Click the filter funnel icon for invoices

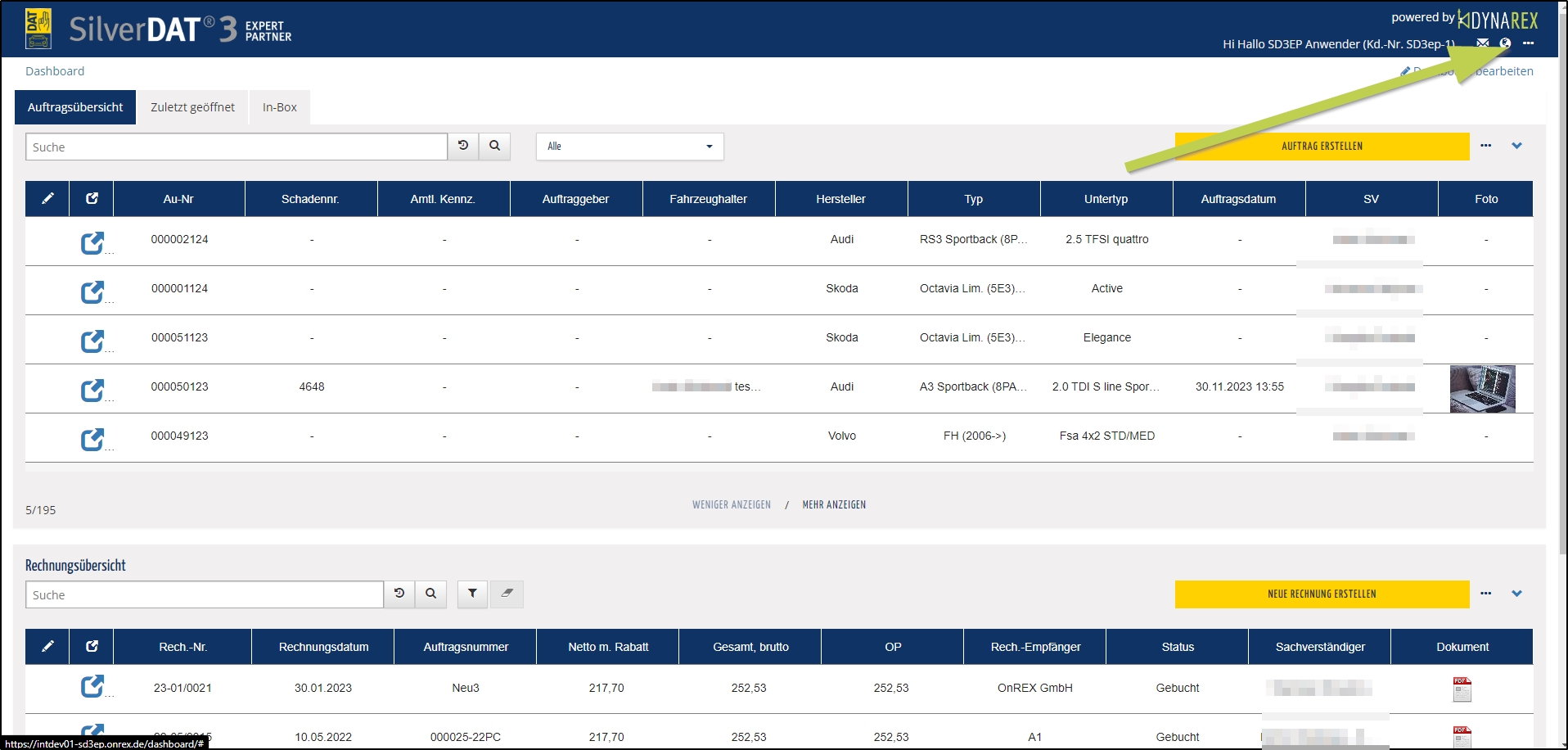pos(472,594)
